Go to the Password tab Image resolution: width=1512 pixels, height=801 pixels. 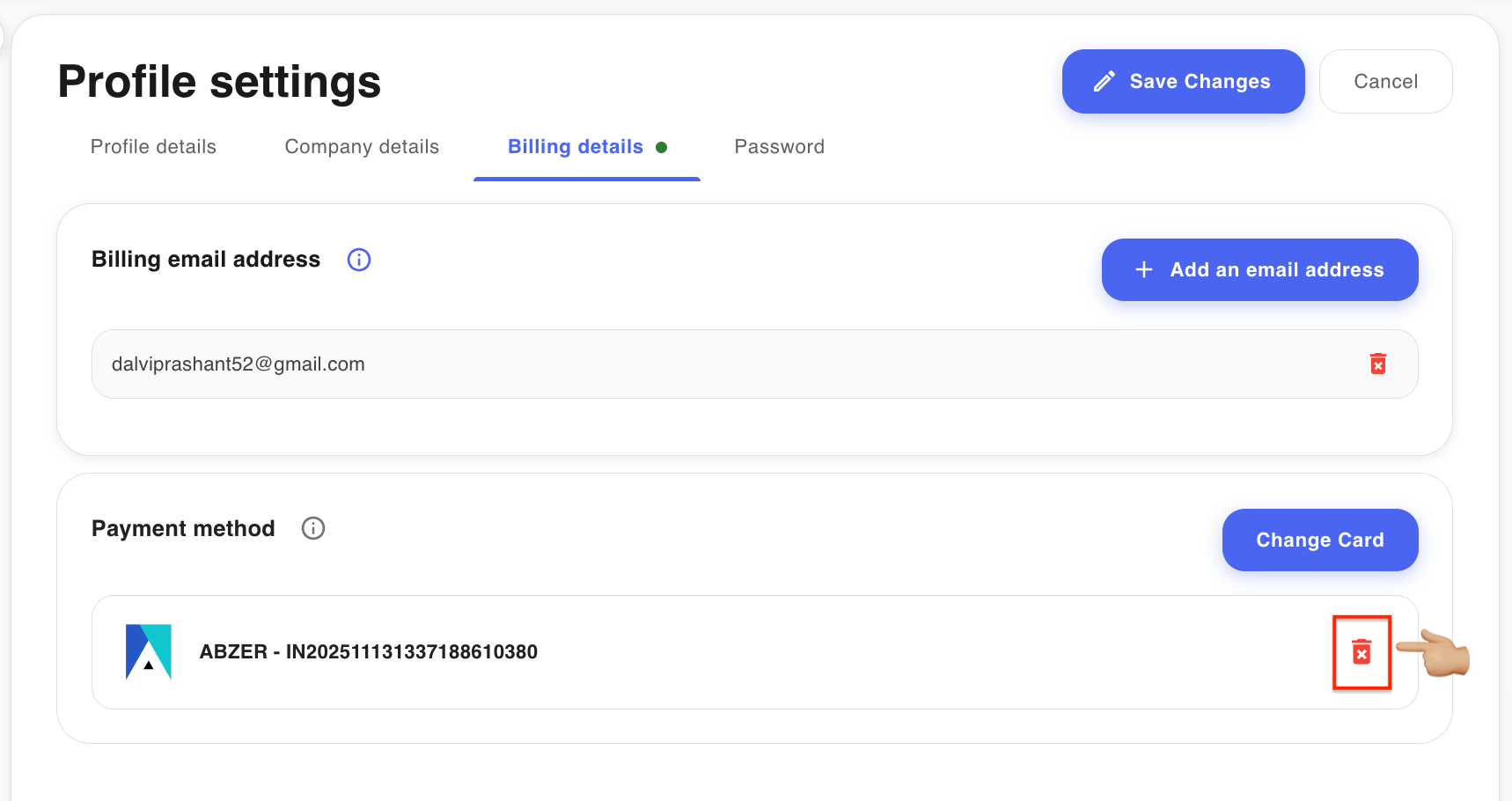point(780,147)
